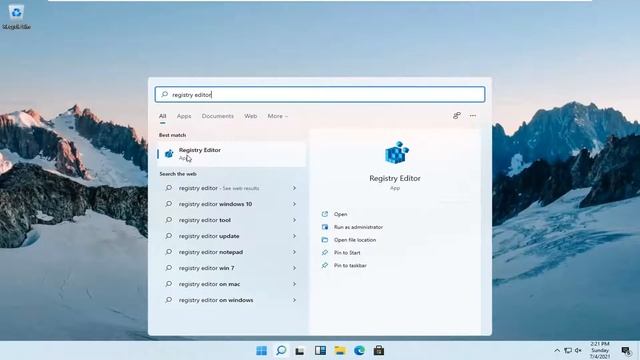
Task: Click the muted volume icon in system tray
Action: point(578,350)
